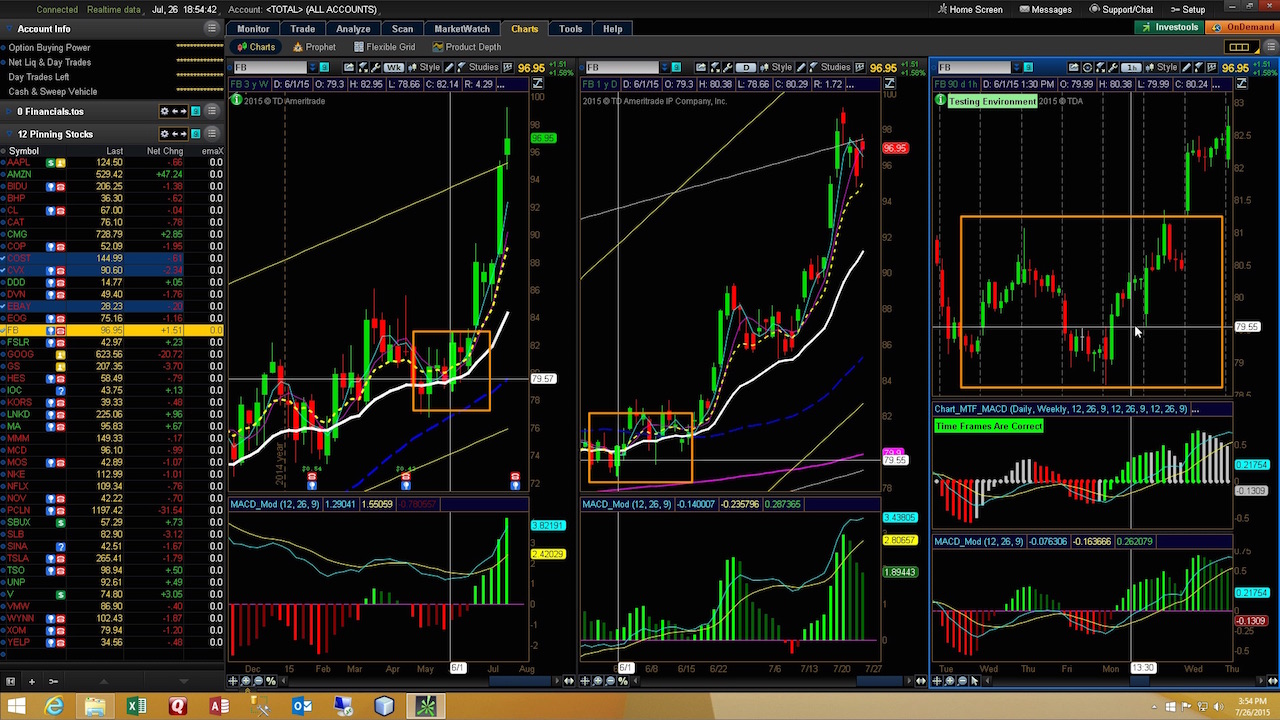Screen dimensions: 1280x720
Task: Select AAPL row in the watchlist
Action: coord(112,162)
